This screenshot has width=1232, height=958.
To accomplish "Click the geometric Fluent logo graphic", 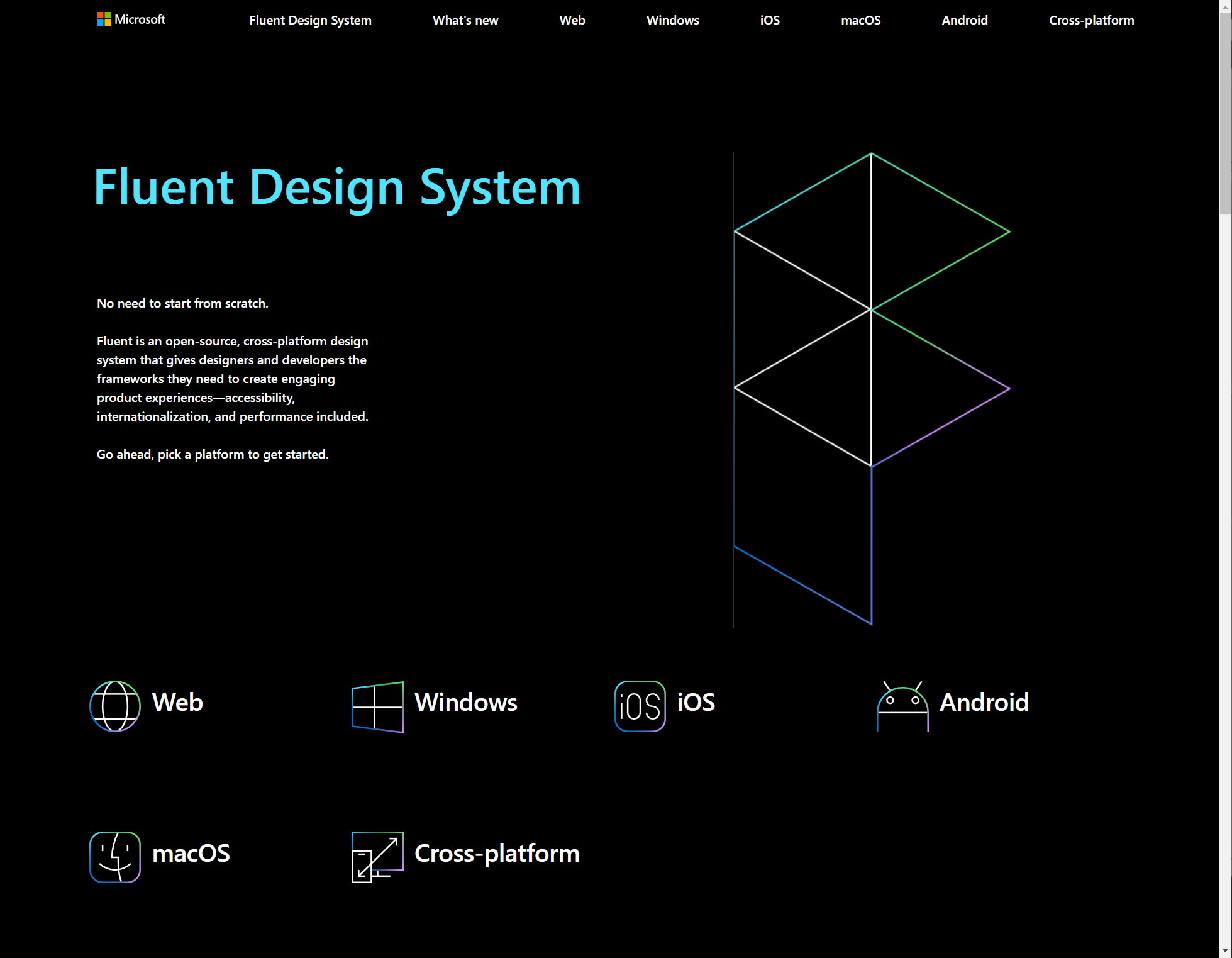I will click(872, 389).
